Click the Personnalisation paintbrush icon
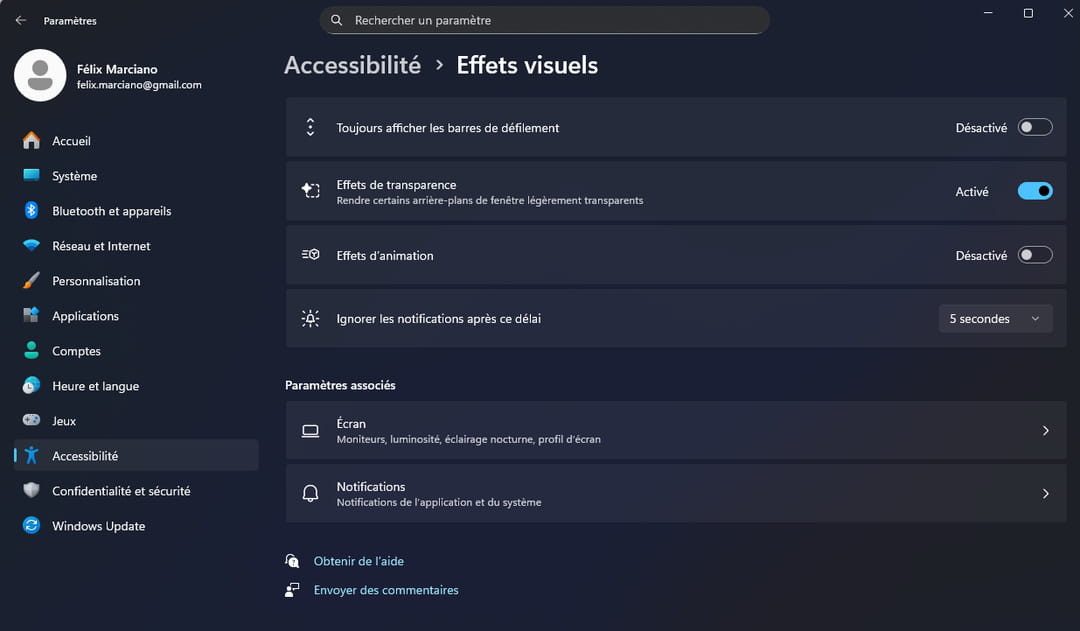The image size is (1080, 631). point(31,281)
